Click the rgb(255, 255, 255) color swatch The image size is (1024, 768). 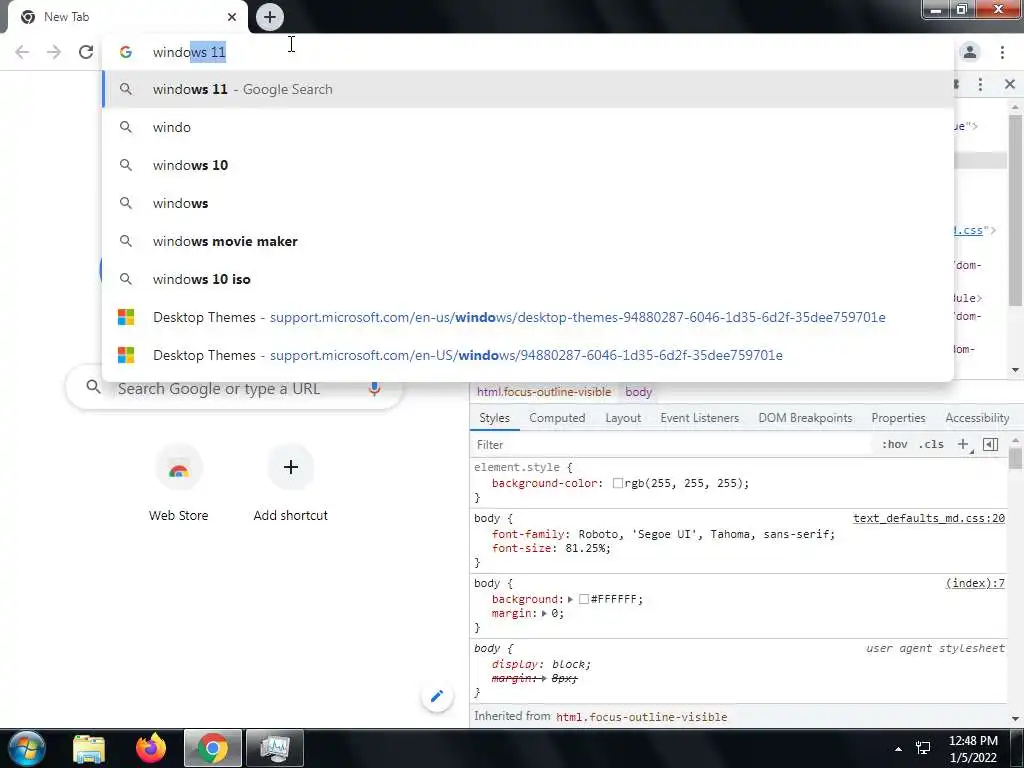pos(617,484)
